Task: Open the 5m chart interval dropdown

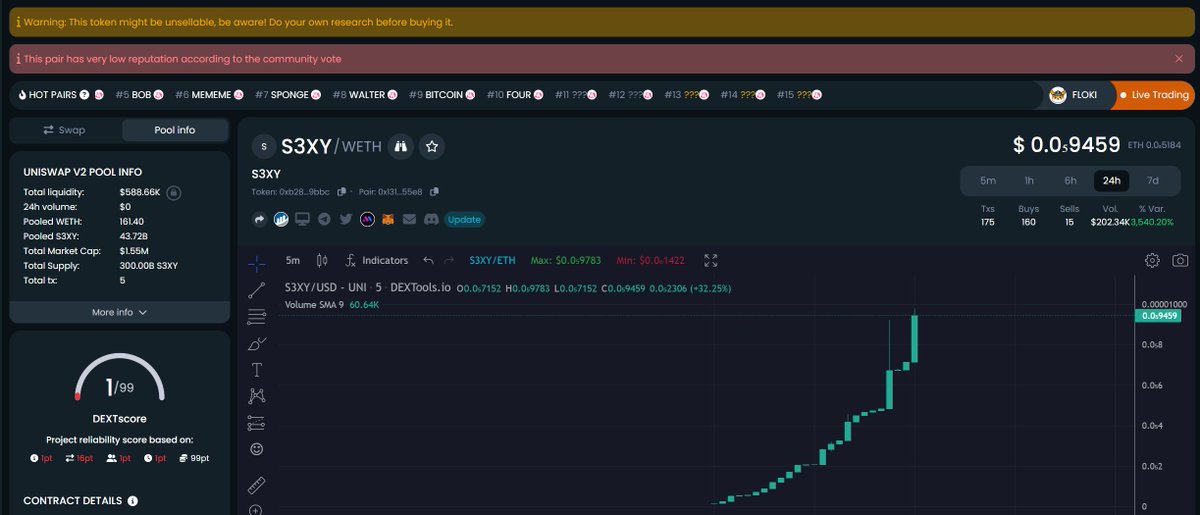Action: (293, 260)
